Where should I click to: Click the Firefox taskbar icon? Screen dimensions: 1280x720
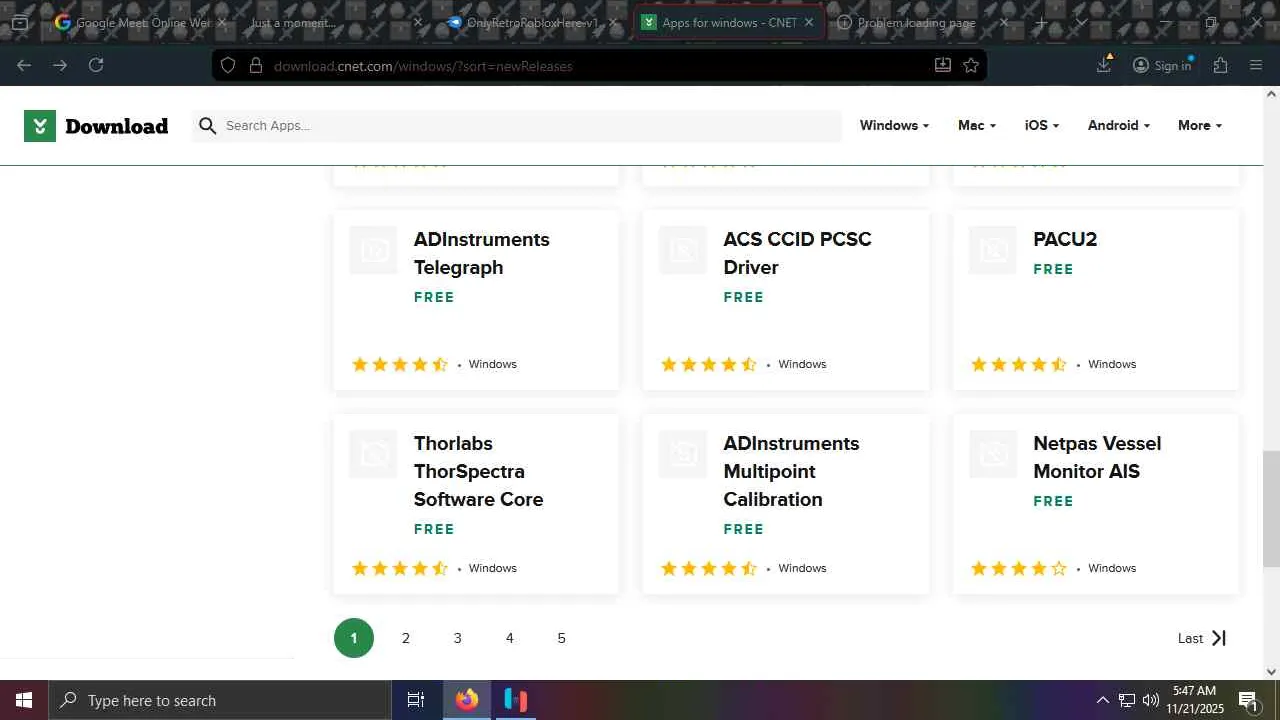[x=467, y=700]
